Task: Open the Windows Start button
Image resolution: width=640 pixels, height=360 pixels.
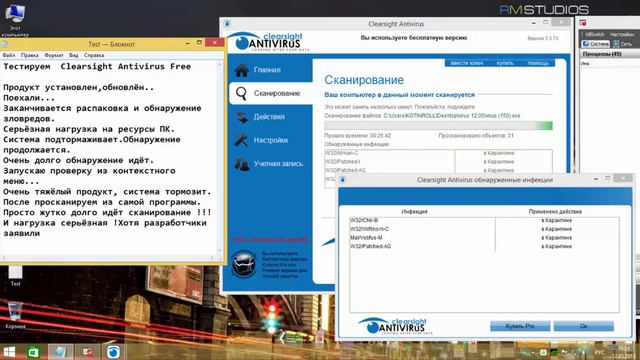Action: (9, 352)
